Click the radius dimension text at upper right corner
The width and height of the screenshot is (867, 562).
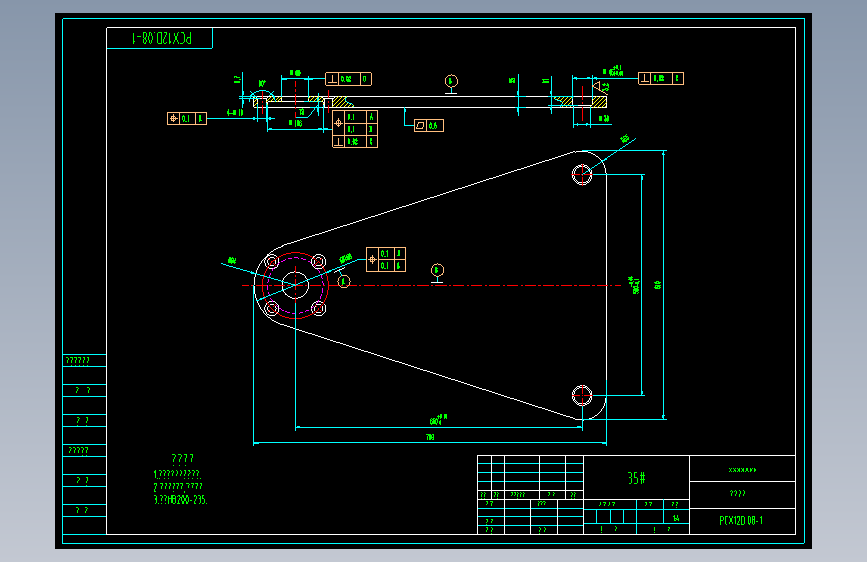[x=625, y=139]
